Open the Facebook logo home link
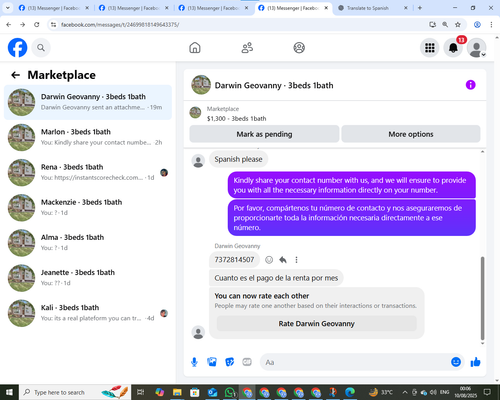Viewport: 500px width, 400px height. click(x=17, y=48)
